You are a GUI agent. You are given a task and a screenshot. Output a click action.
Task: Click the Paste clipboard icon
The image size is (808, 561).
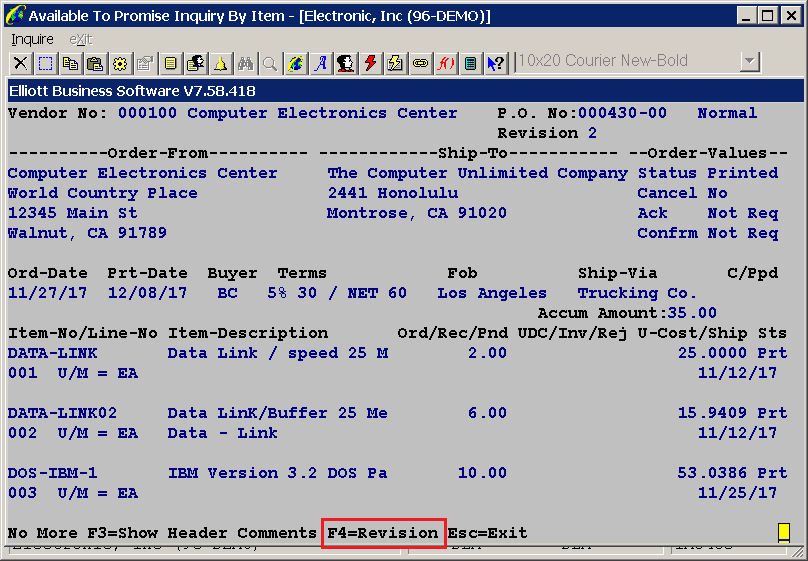(95, 63)
